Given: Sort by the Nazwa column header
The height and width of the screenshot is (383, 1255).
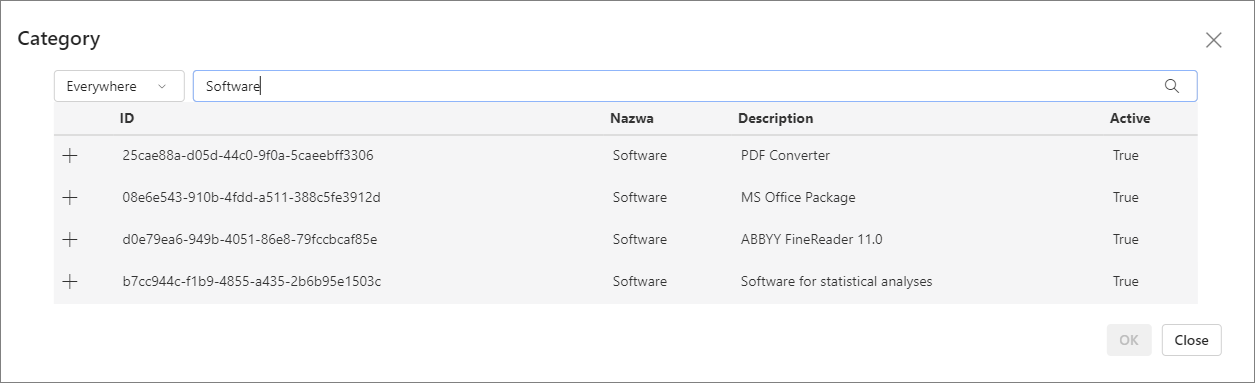Looking at the screenshot, I should point(632,118).
